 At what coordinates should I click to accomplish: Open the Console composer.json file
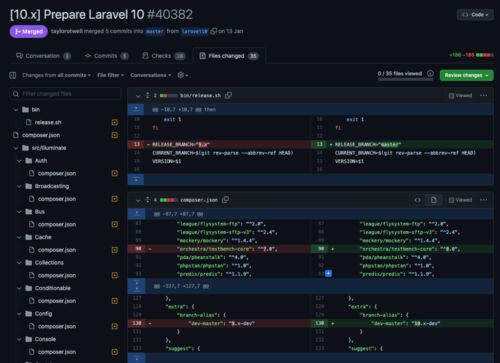[57, 352]
